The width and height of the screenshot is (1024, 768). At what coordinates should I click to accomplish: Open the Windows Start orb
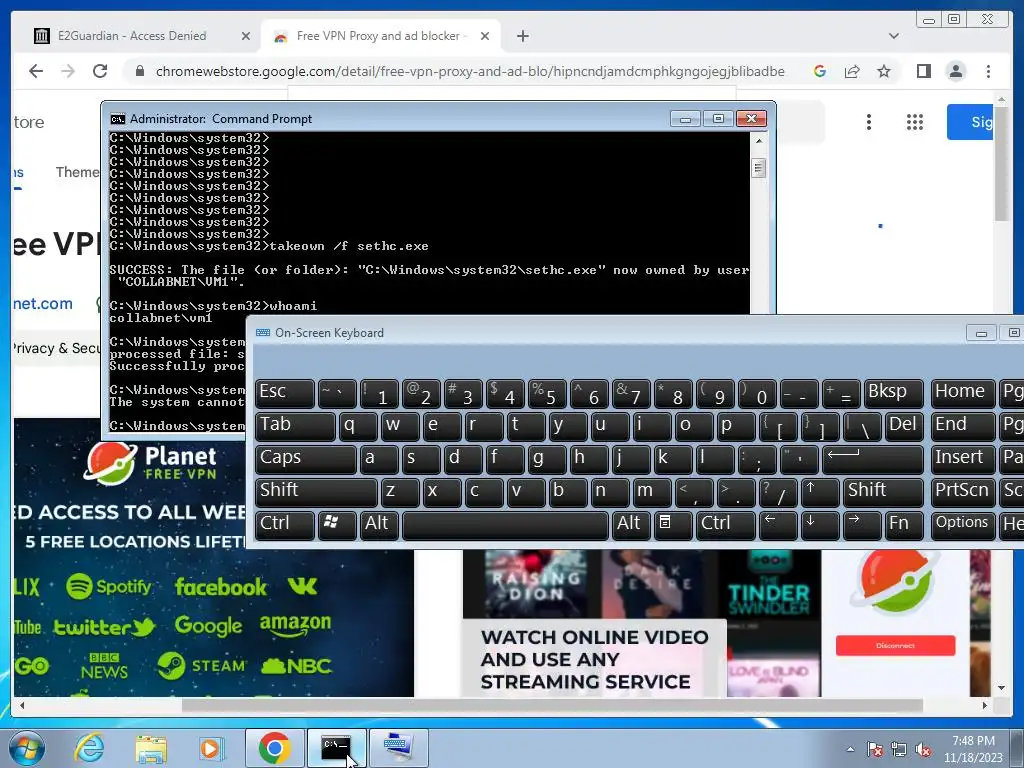click(x=25, y=748)
